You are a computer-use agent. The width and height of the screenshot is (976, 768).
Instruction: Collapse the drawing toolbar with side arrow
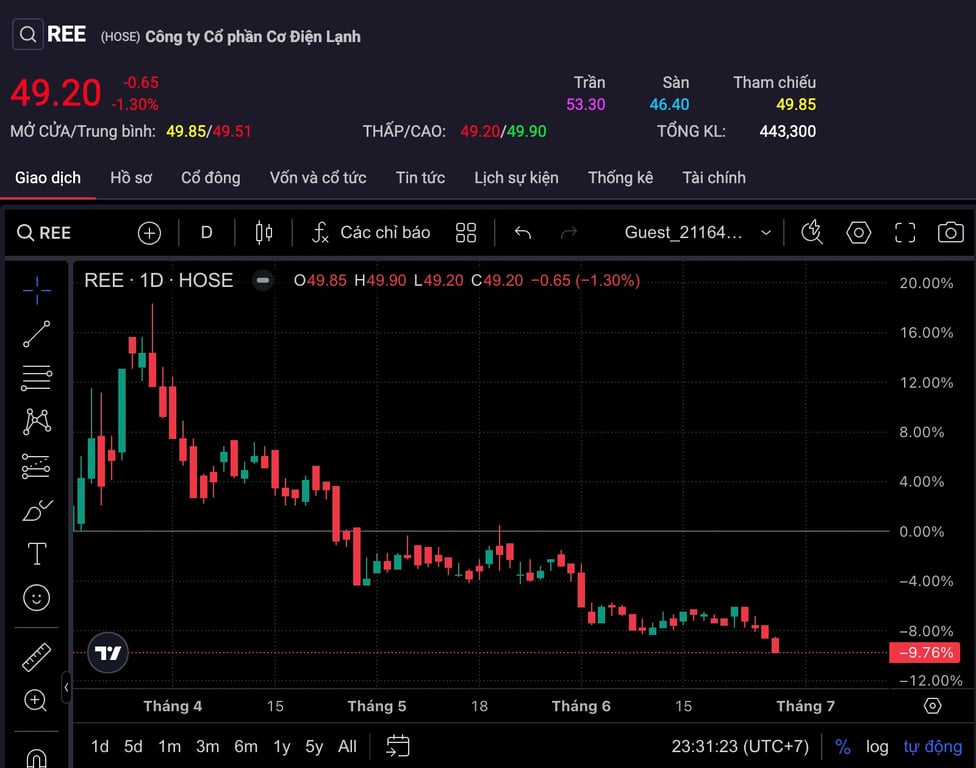click(66, 688)
